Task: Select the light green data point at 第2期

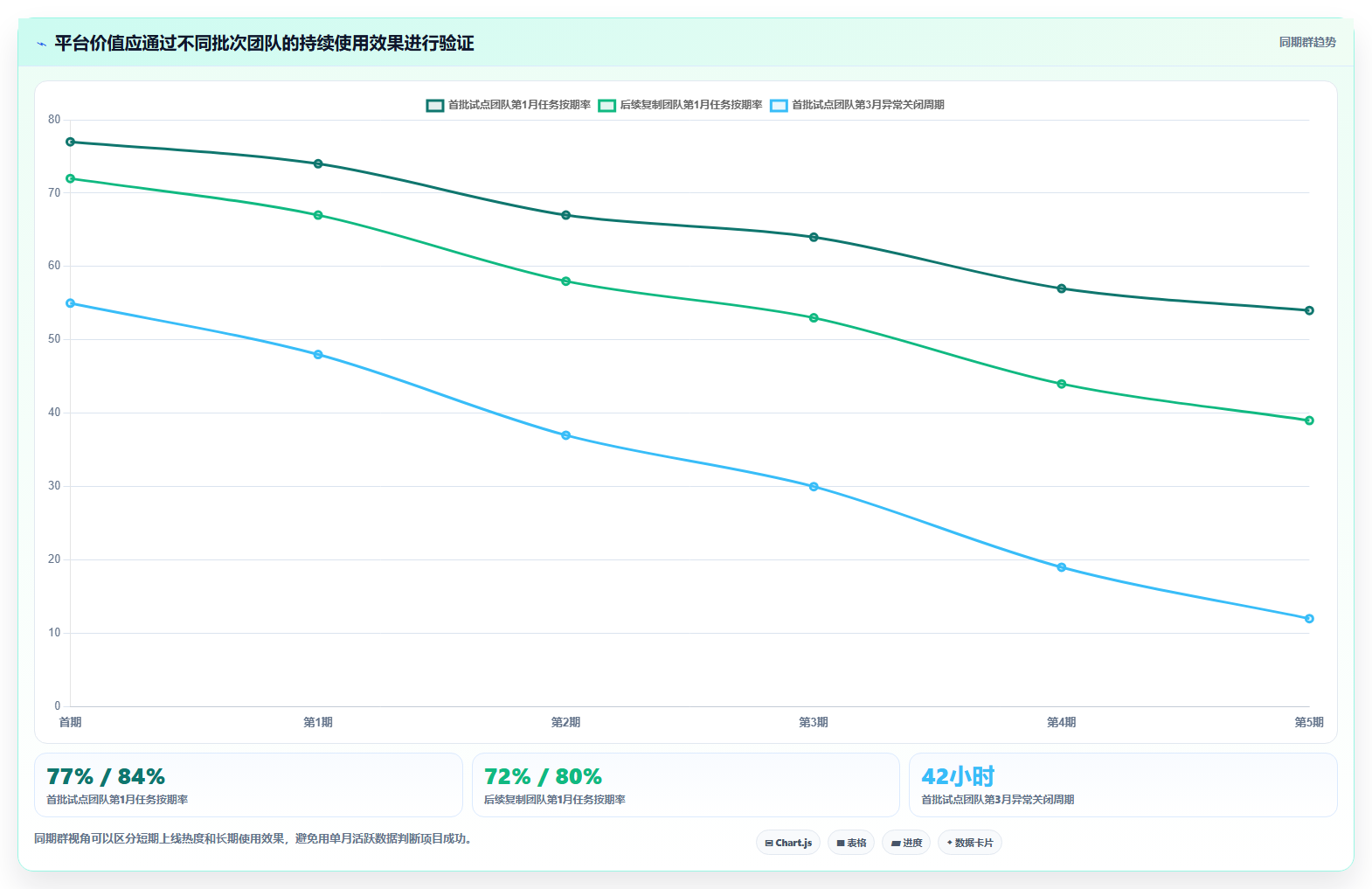Action: tap(566, 281)
